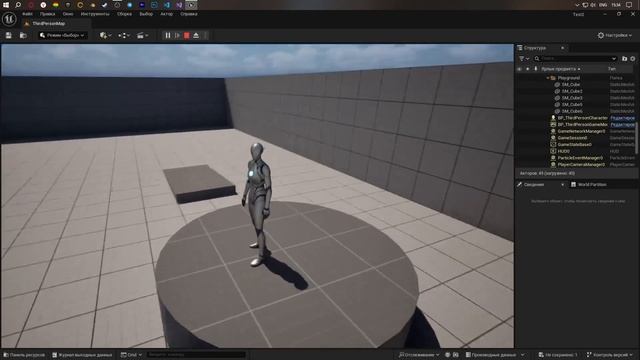
Task: Select the ThirdPersonMap tab
Action: [48, 24]
